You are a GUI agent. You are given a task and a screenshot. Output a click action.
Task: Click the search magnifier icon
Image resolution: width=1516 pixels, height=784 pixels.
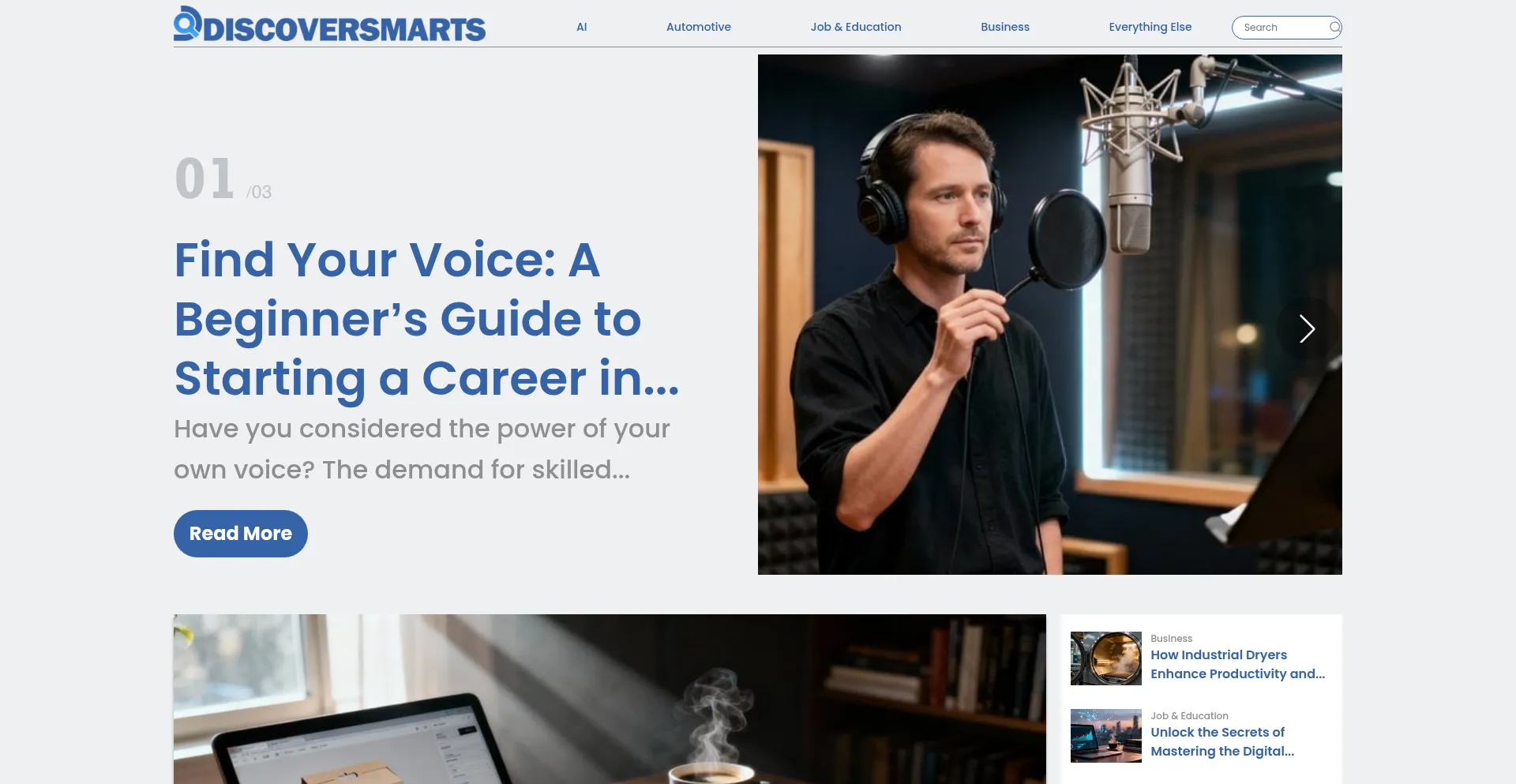coord(1334,28)
